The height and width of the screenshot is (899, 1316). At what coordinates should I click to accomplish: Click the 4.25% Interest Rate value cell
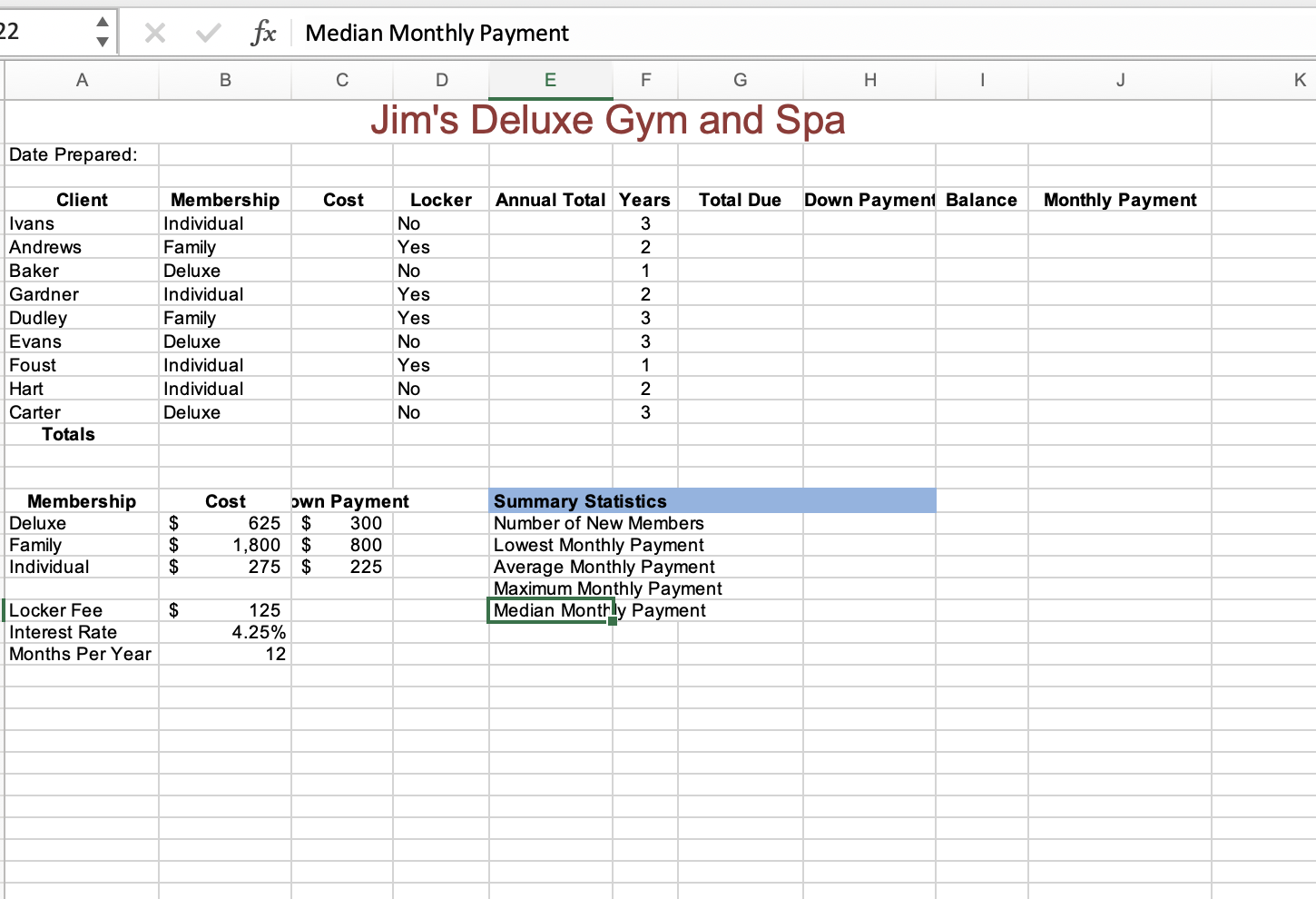point(224,632)
